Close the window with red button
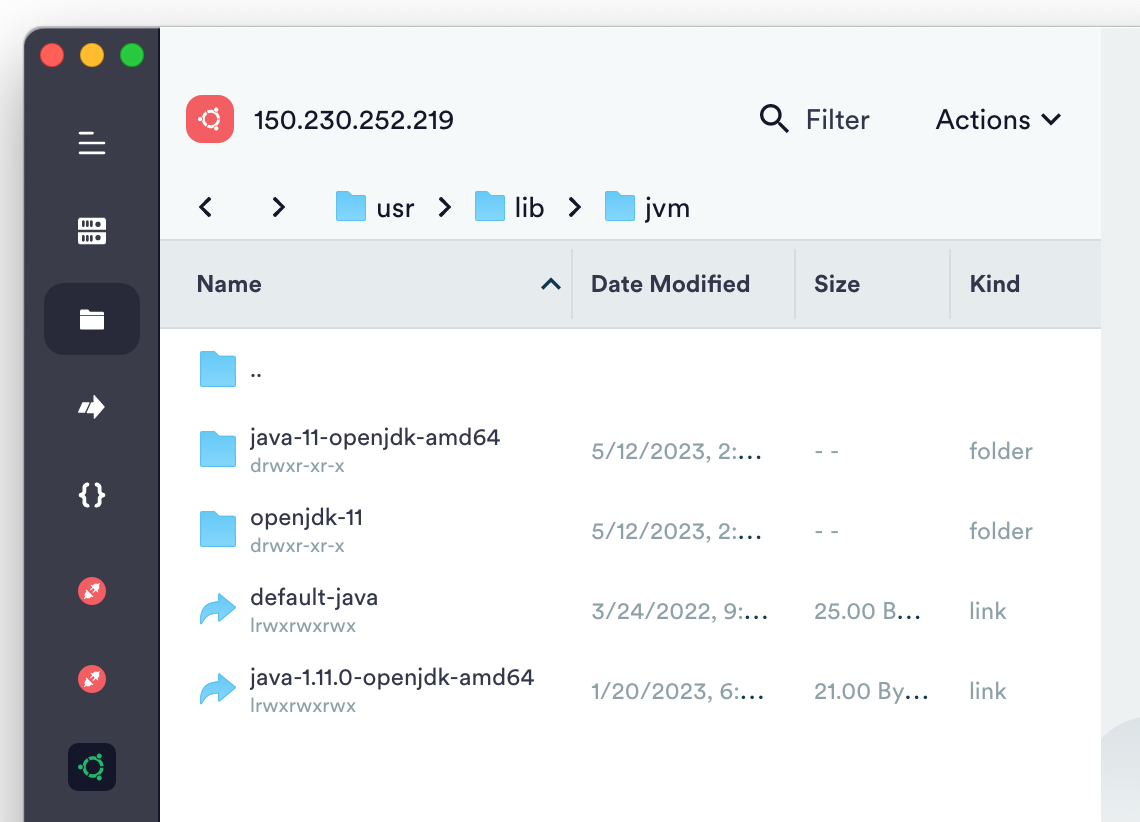Screen dimensions: 1140x822 pyautogui.click(x=52, y=55)
